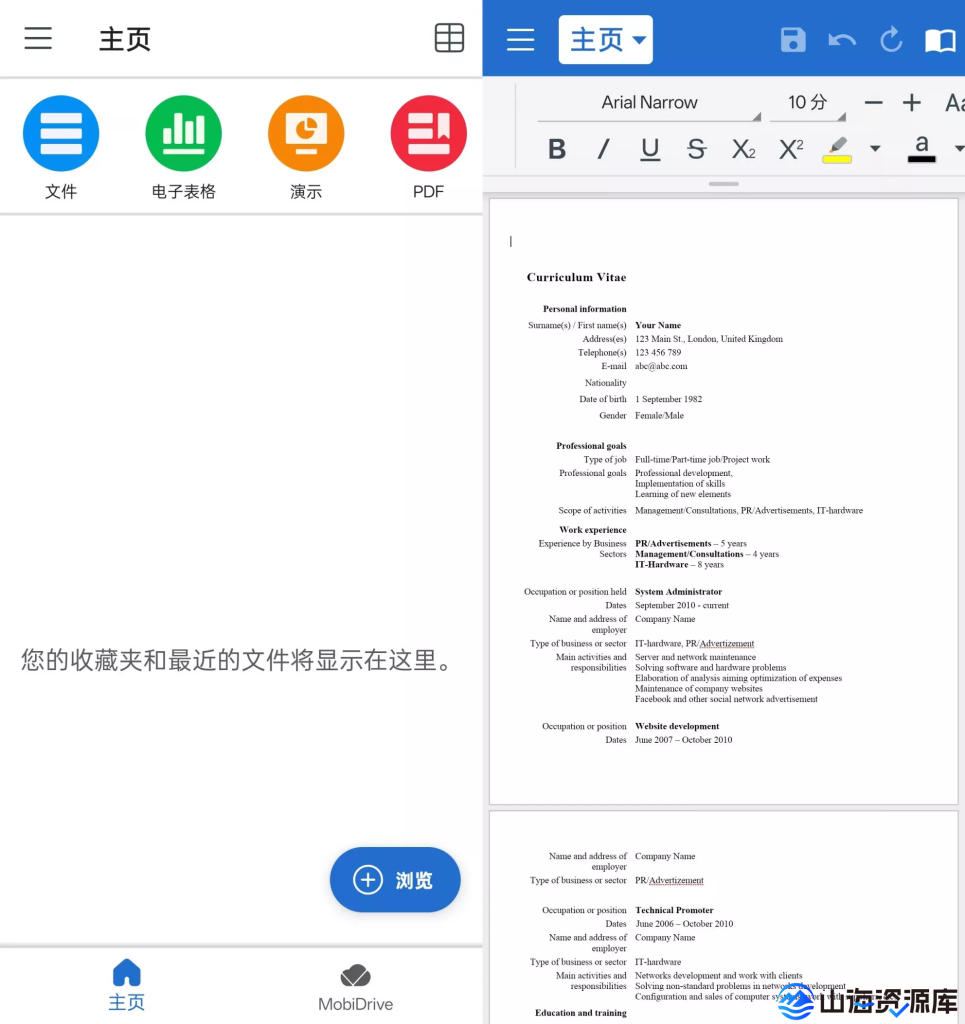This screenshot has width=965, height=1024.
Task: Redo the last edit
Action: coord(890,40)
